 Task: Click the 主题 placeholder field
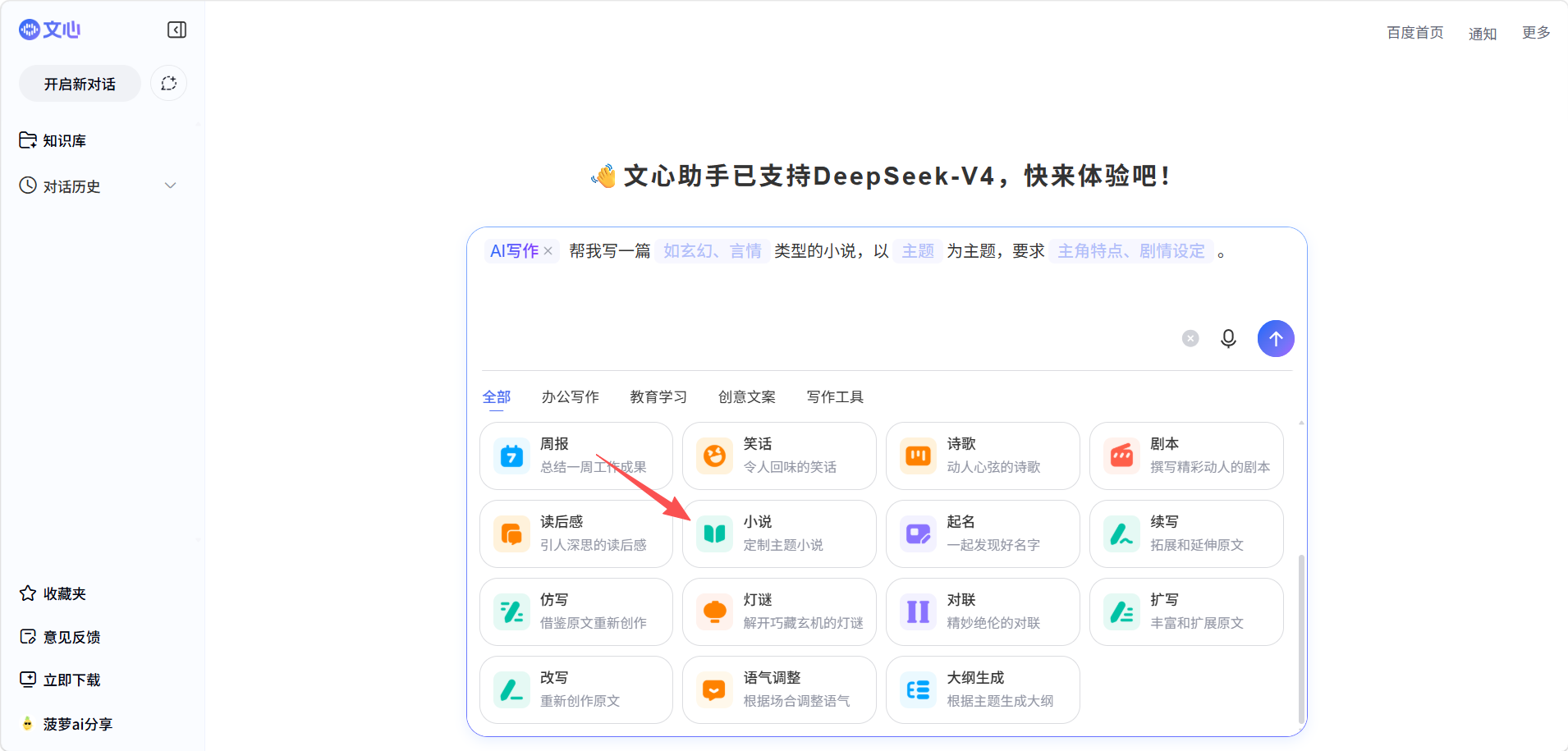click(918, 251)
